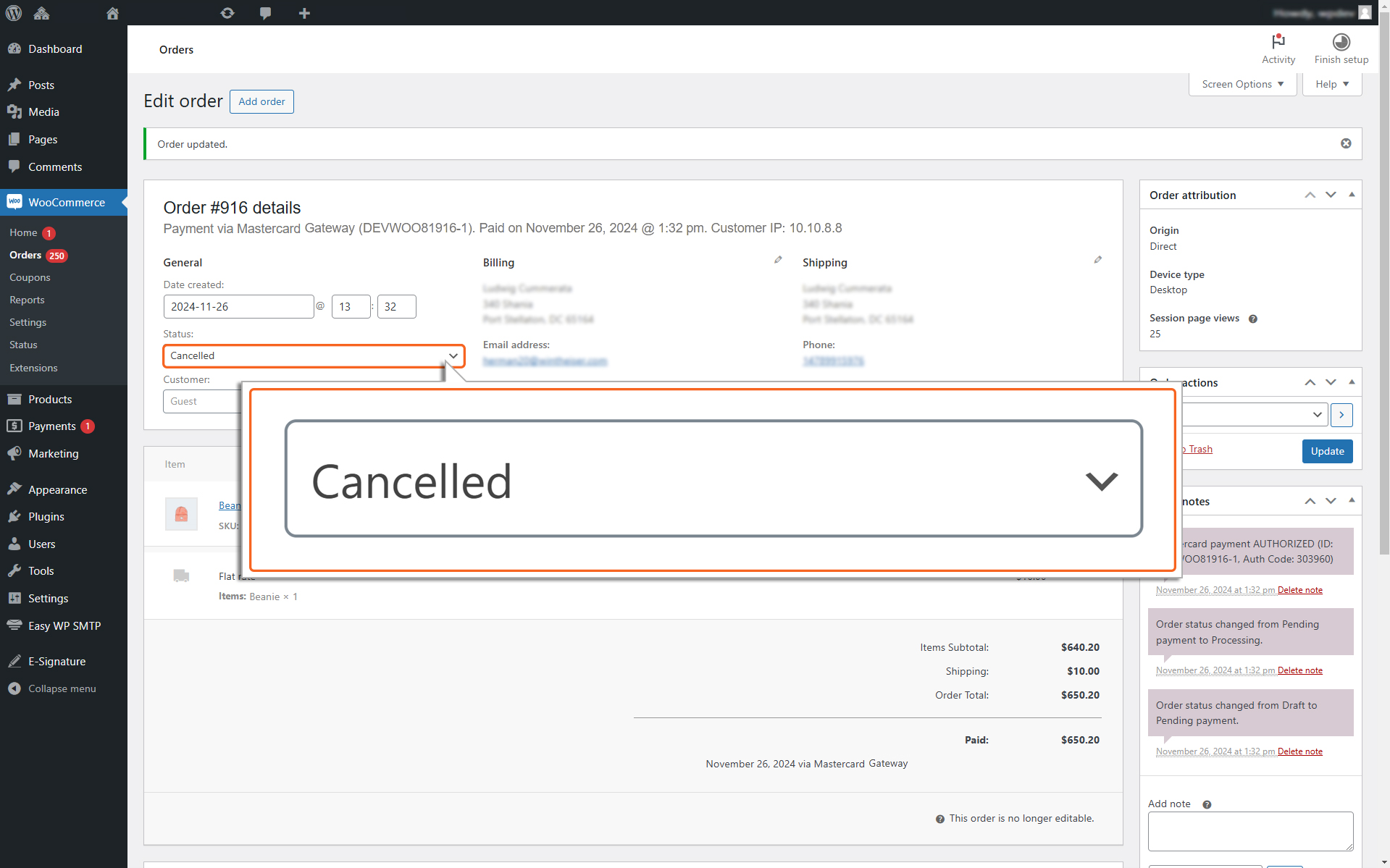Move Order attribution panel down
The image size is (1390, 868).
(x=1331, y=195)
